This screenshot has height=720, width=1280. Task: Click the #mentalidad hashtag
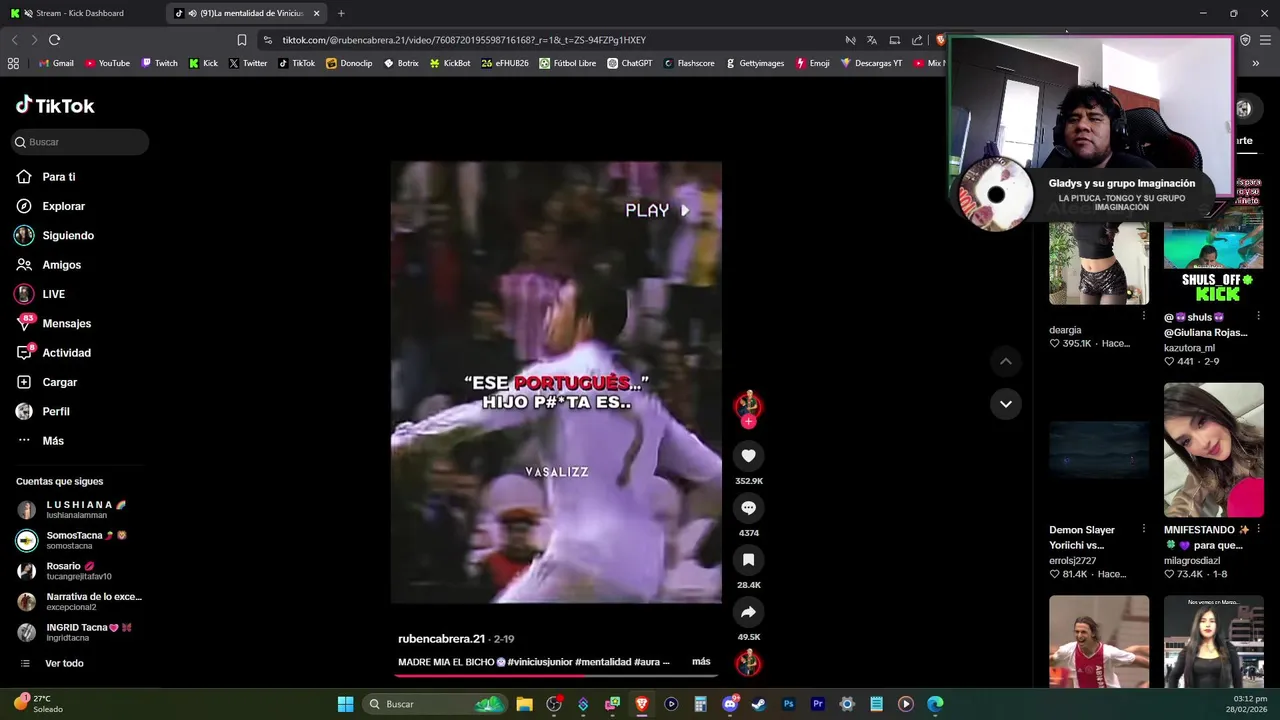coord(604,662)
